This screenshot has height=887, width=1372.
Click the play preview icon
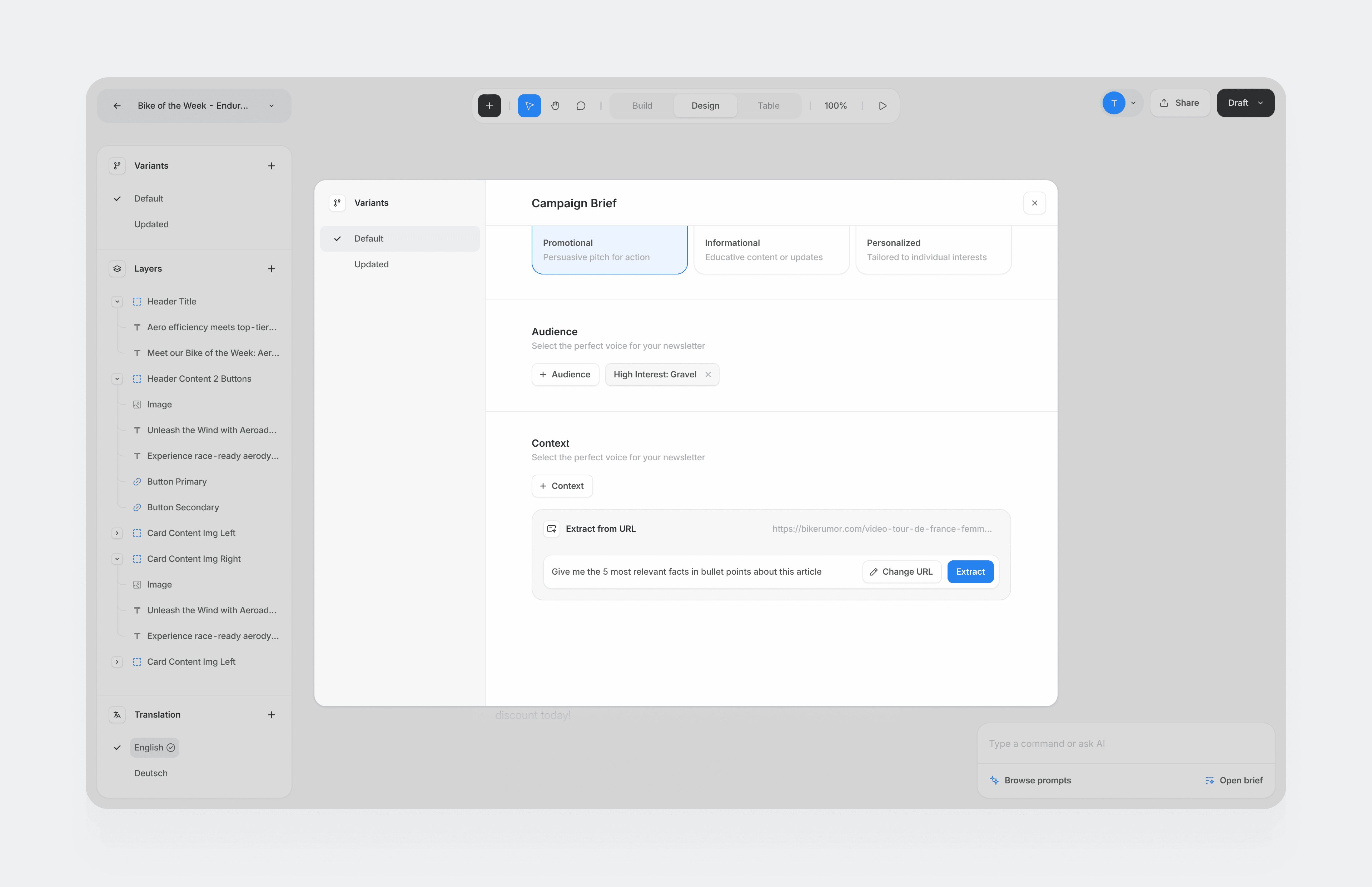point(882,105)
